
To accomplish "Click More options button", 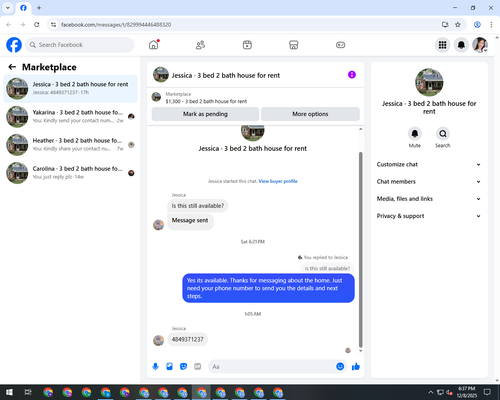I will (x=310, y=114).
